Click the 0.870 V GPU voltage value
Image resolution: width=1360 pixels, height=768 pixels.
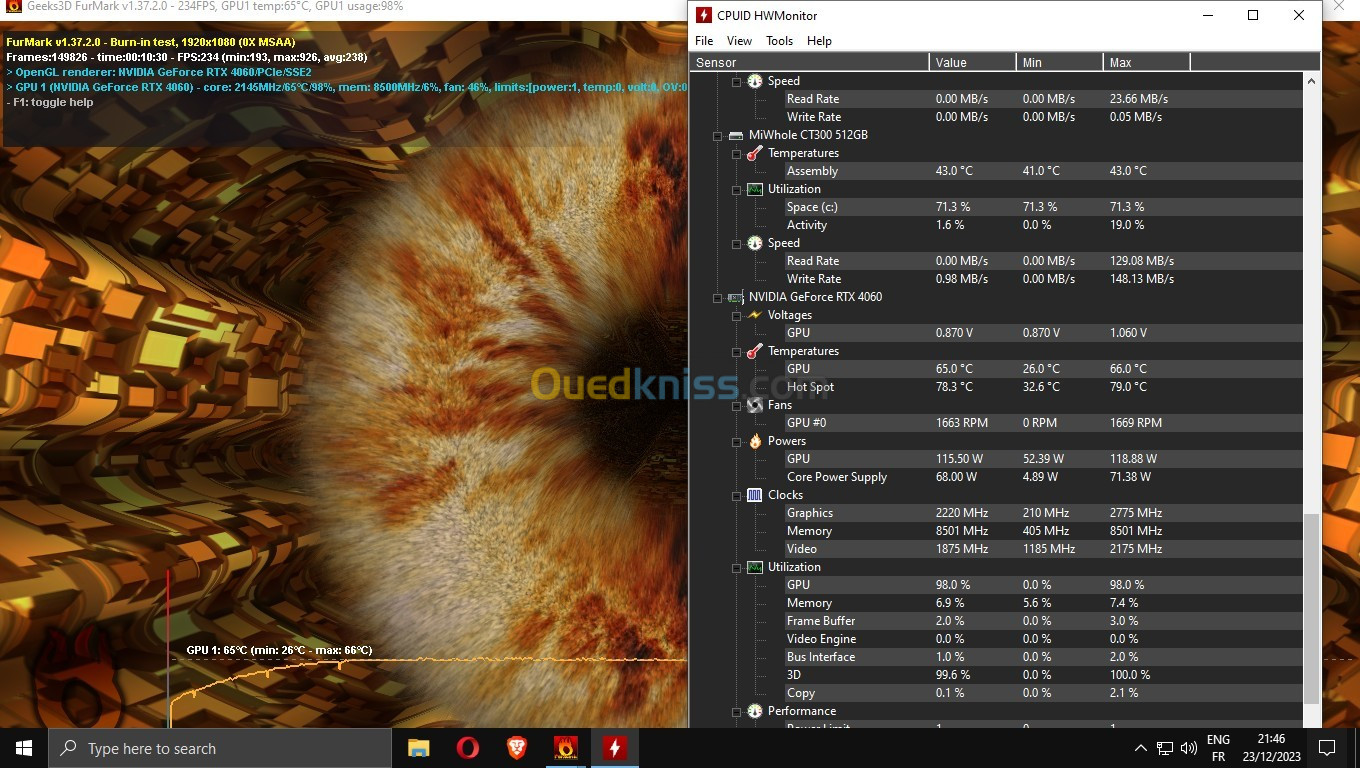pyautogui.click(x=954, y=333)
